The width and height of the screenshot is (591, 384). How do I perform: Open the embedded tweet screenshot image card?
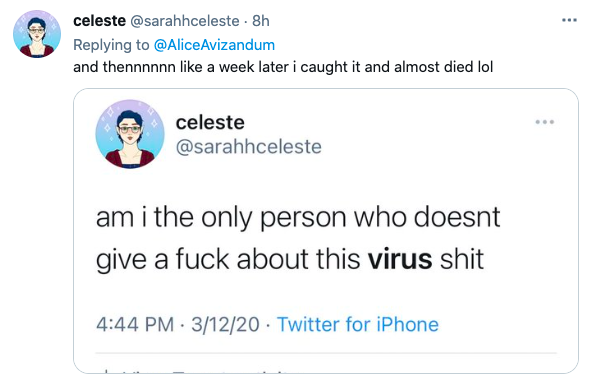326,231
